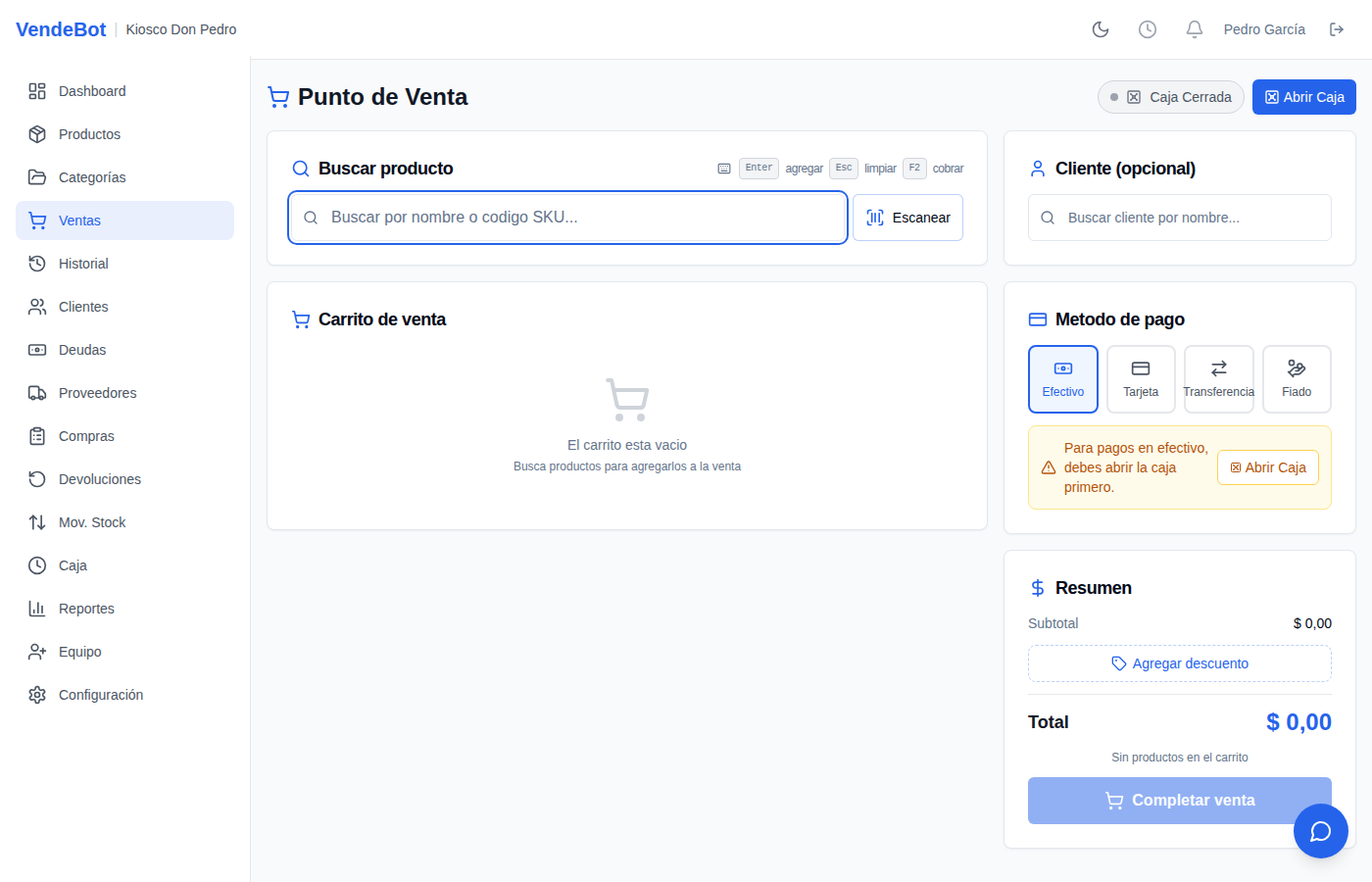Click the Escanear barcode button
This screenshot has width=1372, height=882.
907,218
